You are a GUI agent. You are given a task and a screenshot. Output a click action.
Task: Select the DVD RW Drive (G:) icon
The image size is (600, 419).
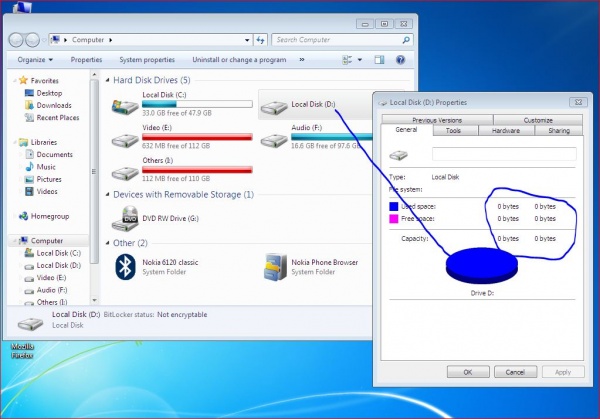pos(125,218)
